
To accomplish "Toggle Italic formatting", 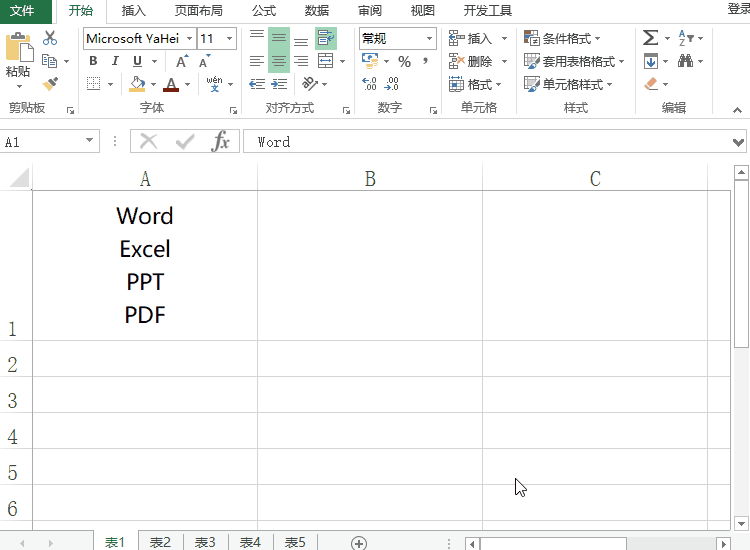I will (115, 61).
